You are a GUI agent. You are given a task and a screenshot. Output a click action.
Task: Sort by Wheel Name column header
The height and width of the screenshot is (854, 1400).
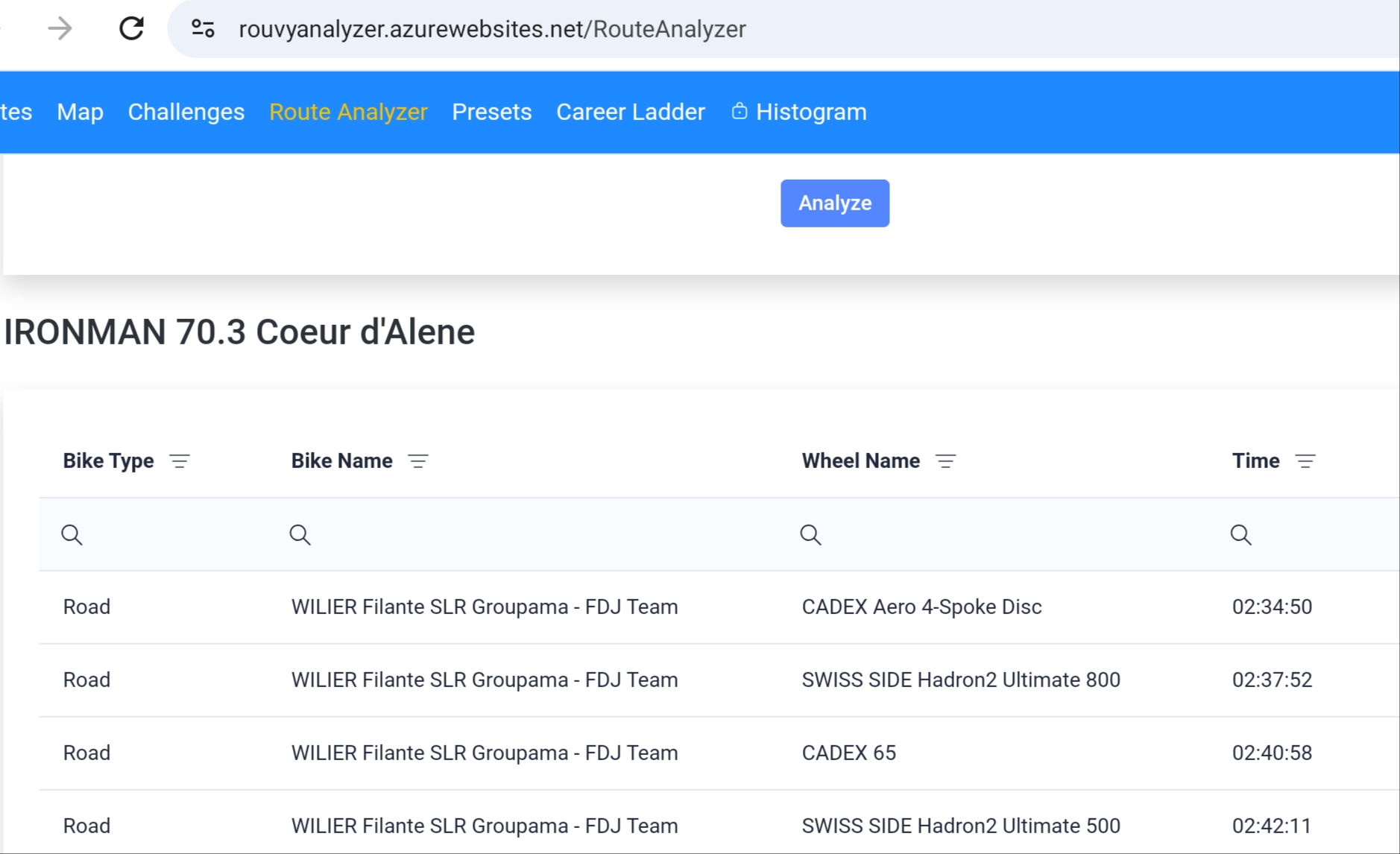(861, 461)
